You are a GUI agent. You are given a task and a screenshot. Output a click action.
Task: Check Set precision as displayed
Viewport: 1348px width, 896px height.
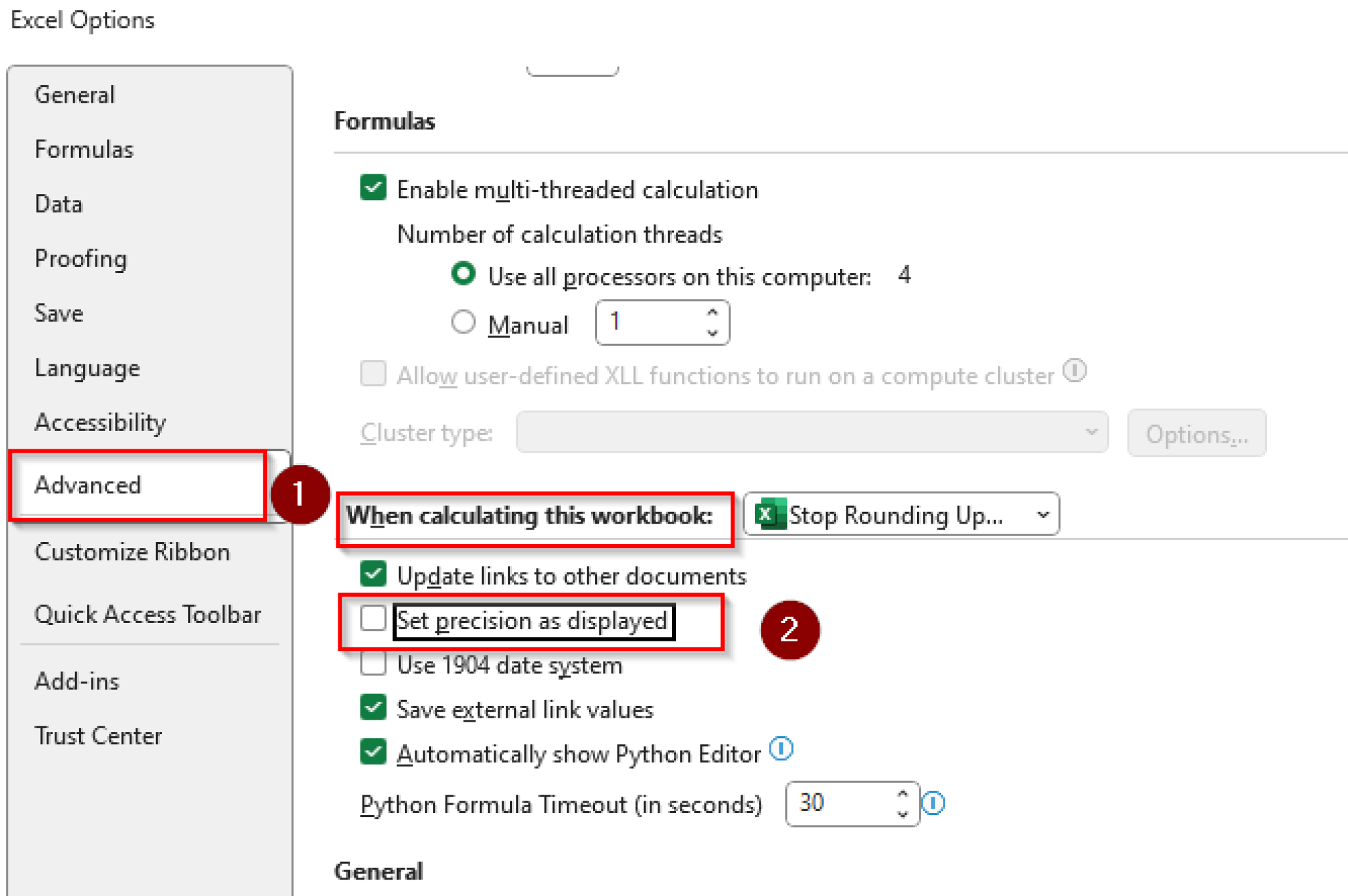pos(373,618)
